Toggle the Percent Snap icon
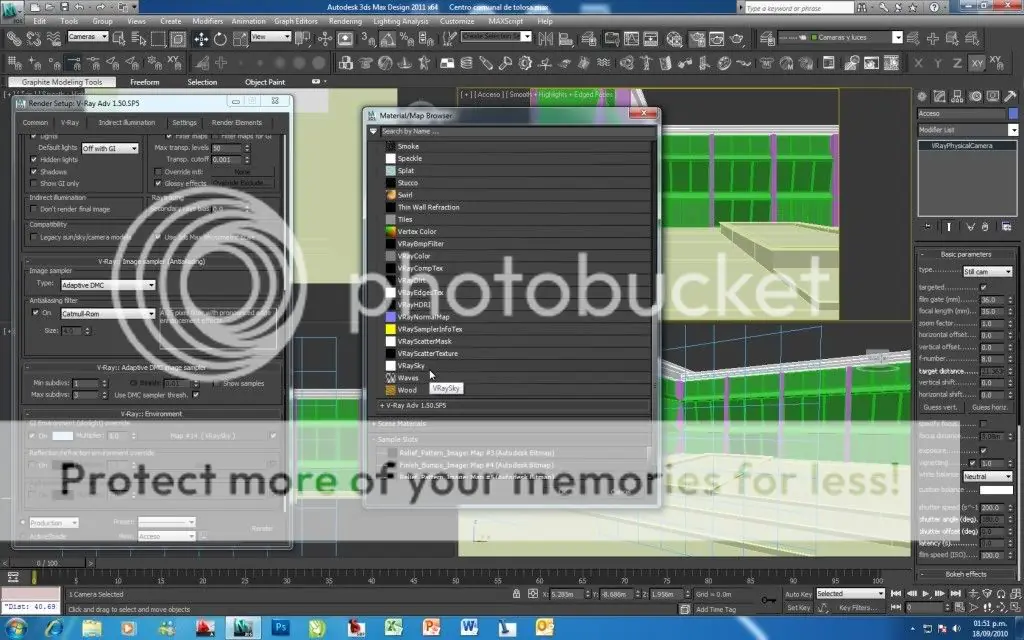1024x640 pixels. tap(407, 39)
